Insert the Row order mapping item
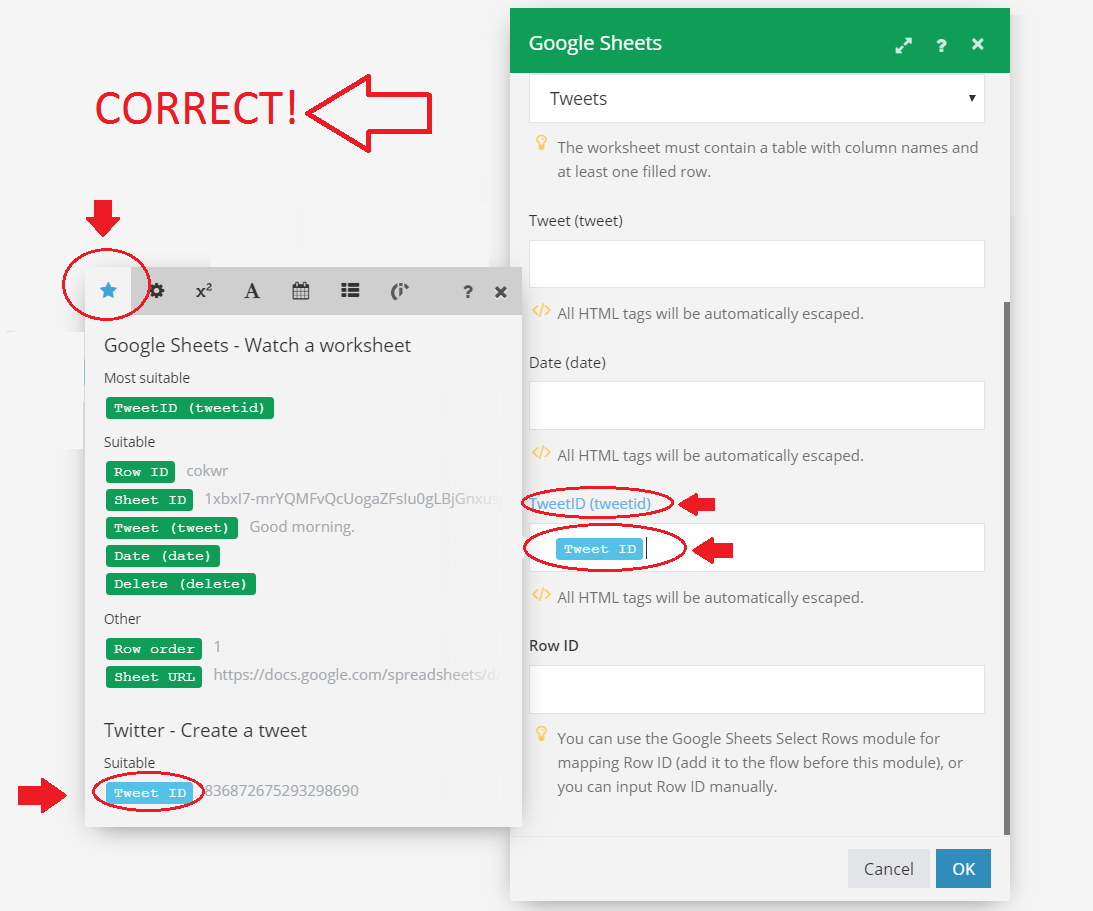The height and width of the screenshot is (911, 1093). [x=154, y=649]
